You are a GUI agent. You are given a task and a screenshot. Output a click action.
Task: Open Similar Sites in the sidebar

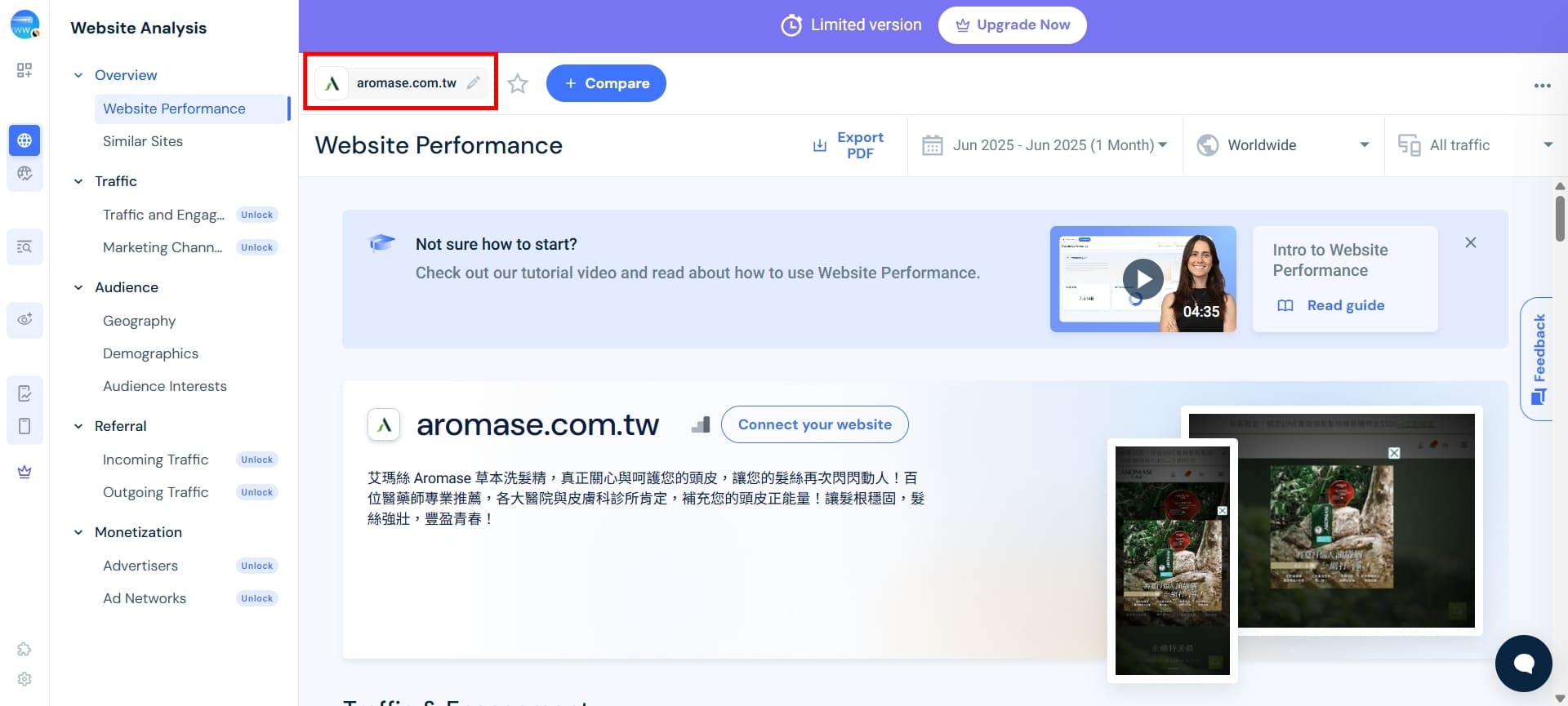[143, 141]
